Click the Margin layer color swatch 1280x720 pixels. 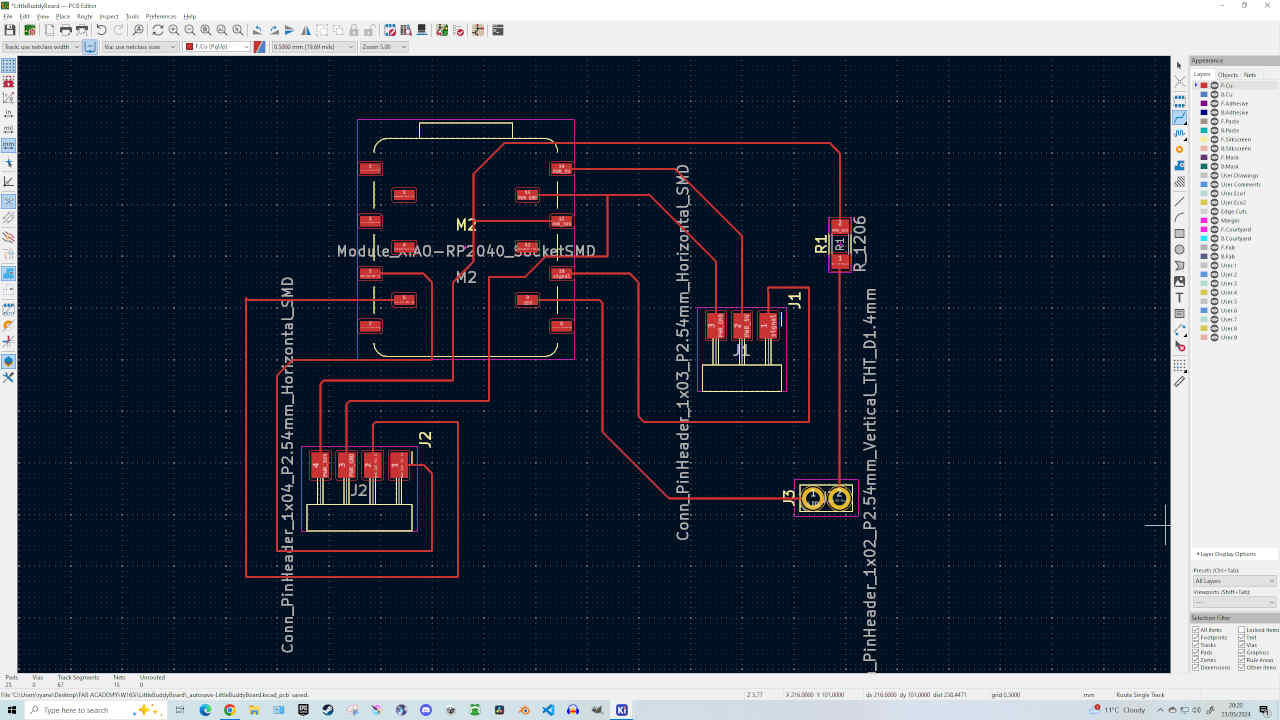pos(1203,220)
